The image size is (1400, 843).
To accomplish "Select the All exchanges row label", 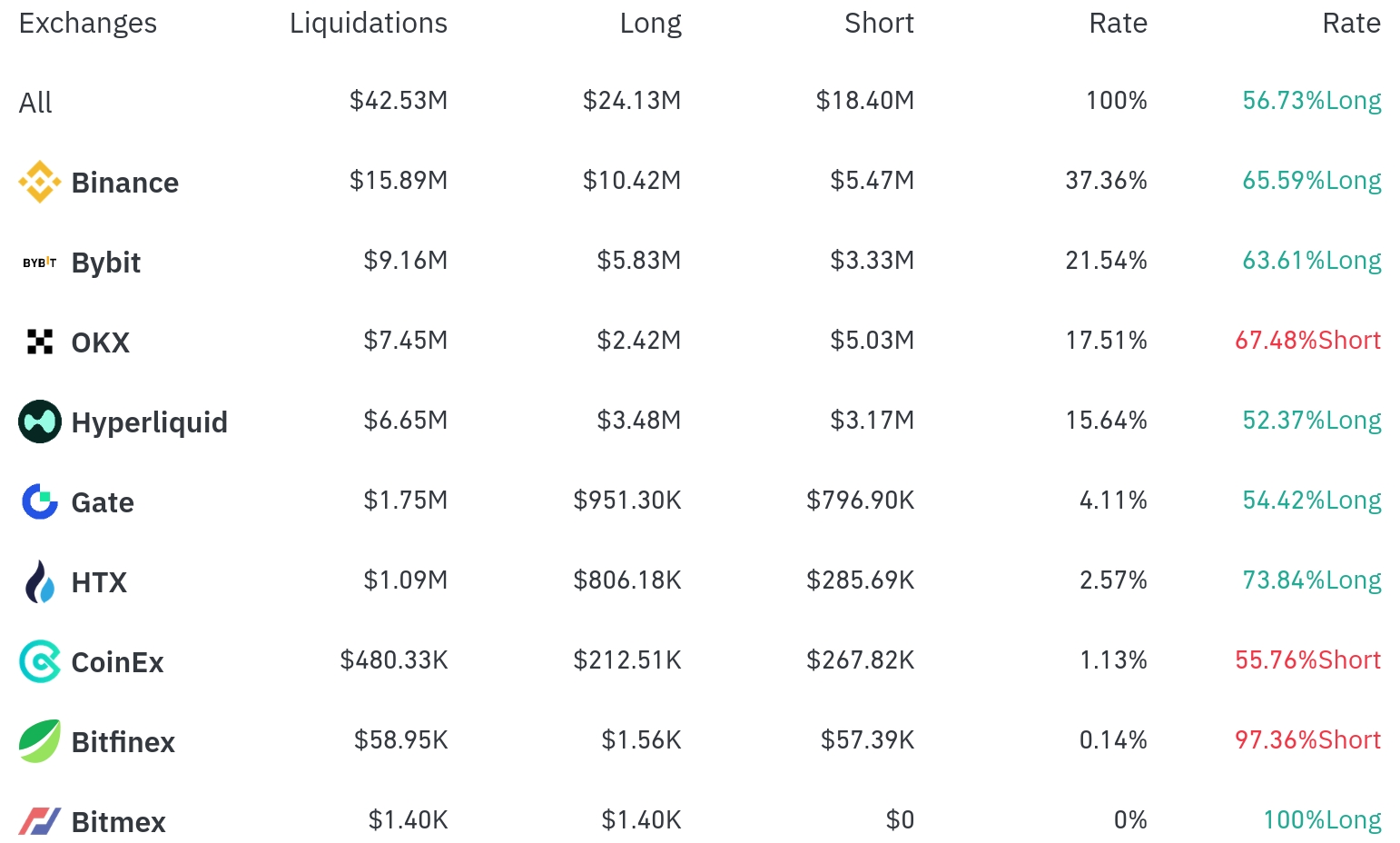I will [35, 103].
